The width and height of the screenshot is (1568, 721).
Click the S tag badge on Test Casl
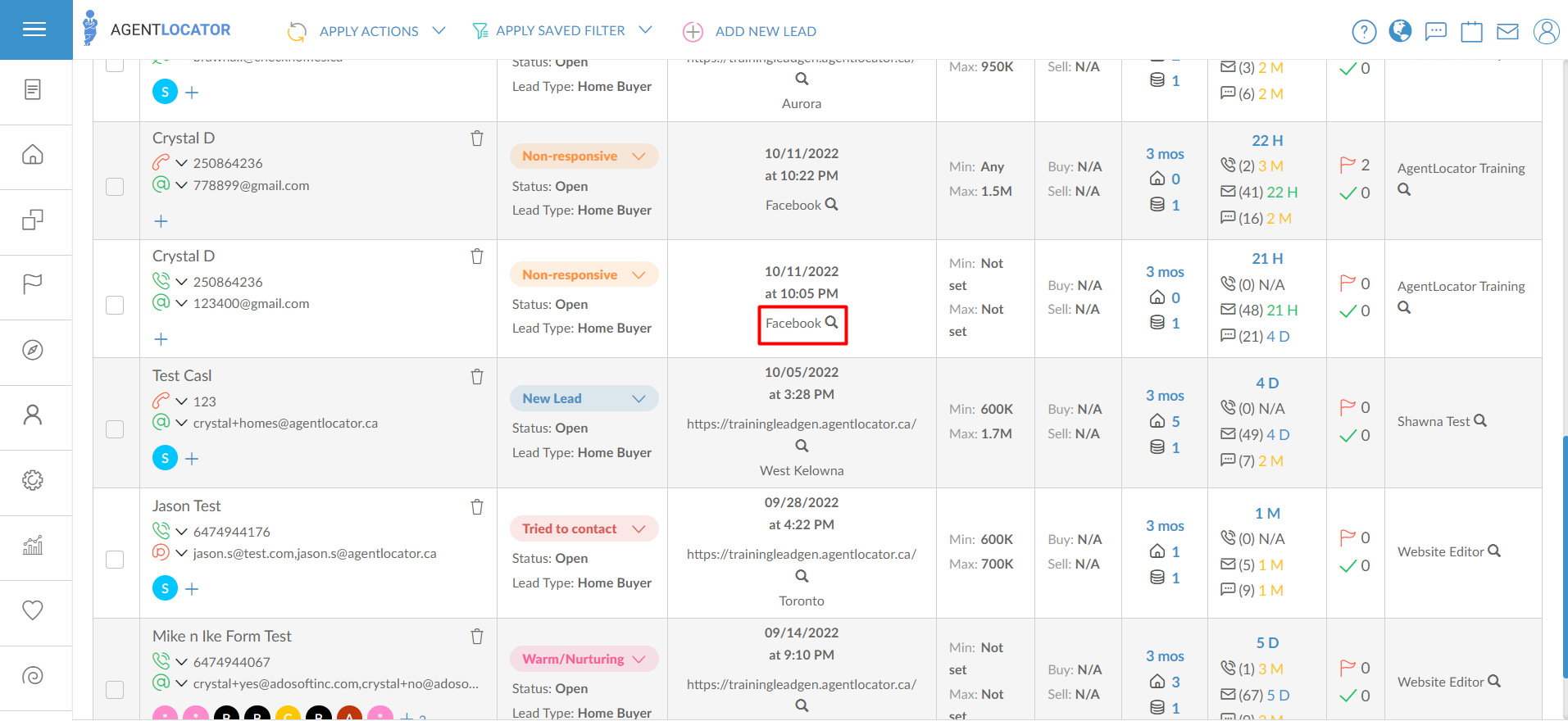coord(165,458)
